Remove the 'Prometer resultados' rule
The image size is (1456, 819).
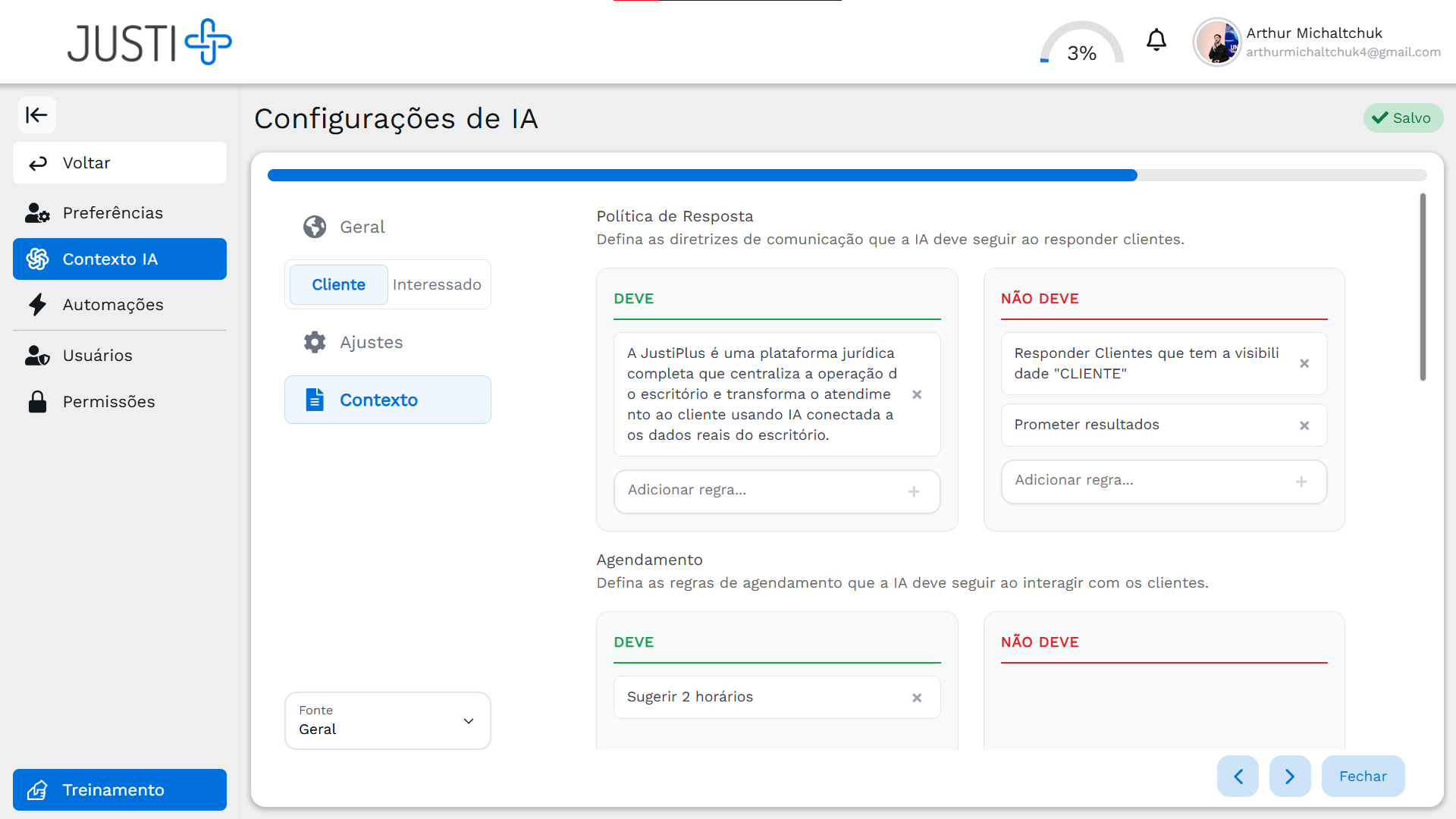pyautogui.click(x=1304, y=425)
